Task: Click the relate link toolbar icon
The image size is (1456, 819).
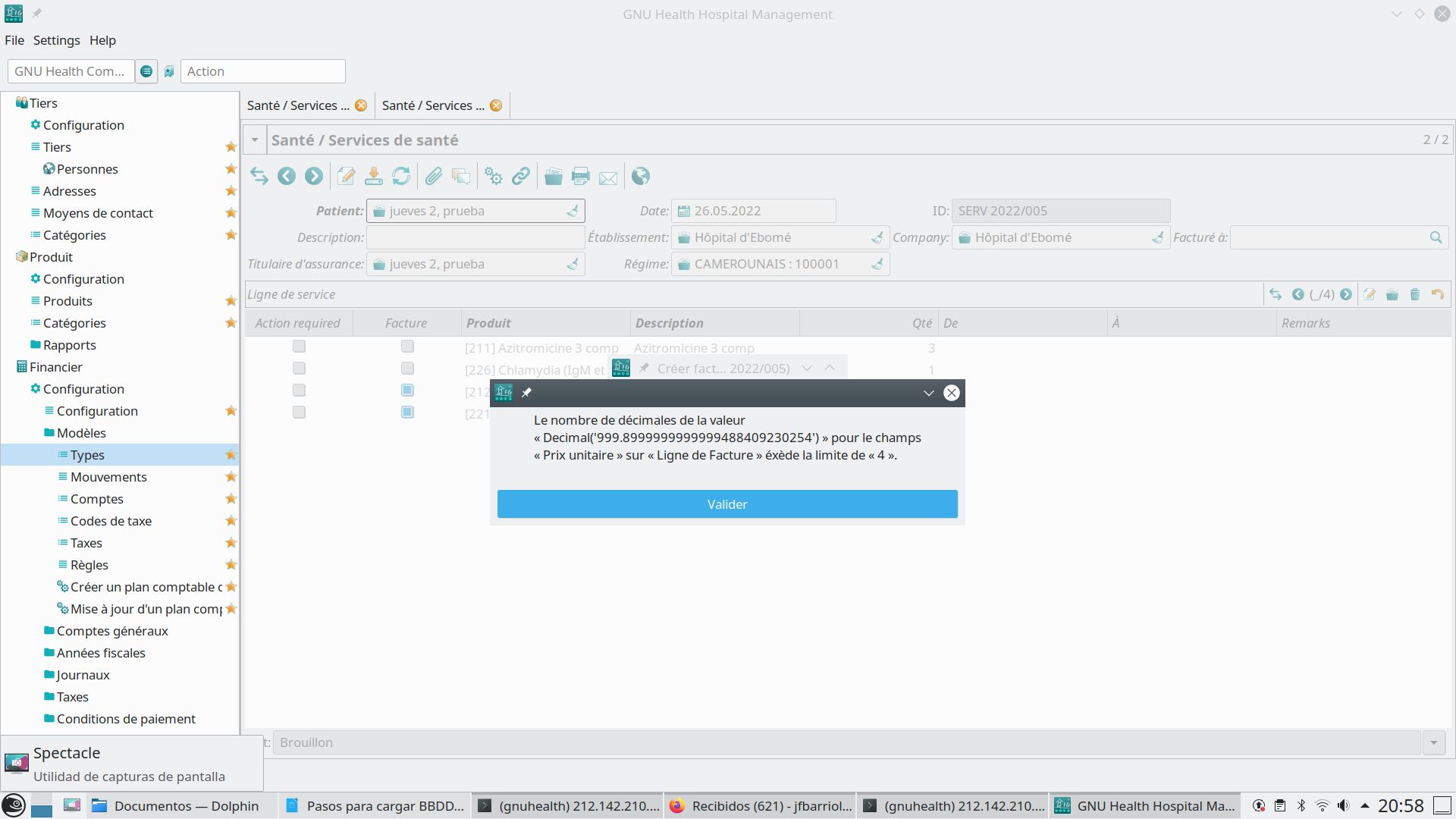Action: tap(521, 177)
